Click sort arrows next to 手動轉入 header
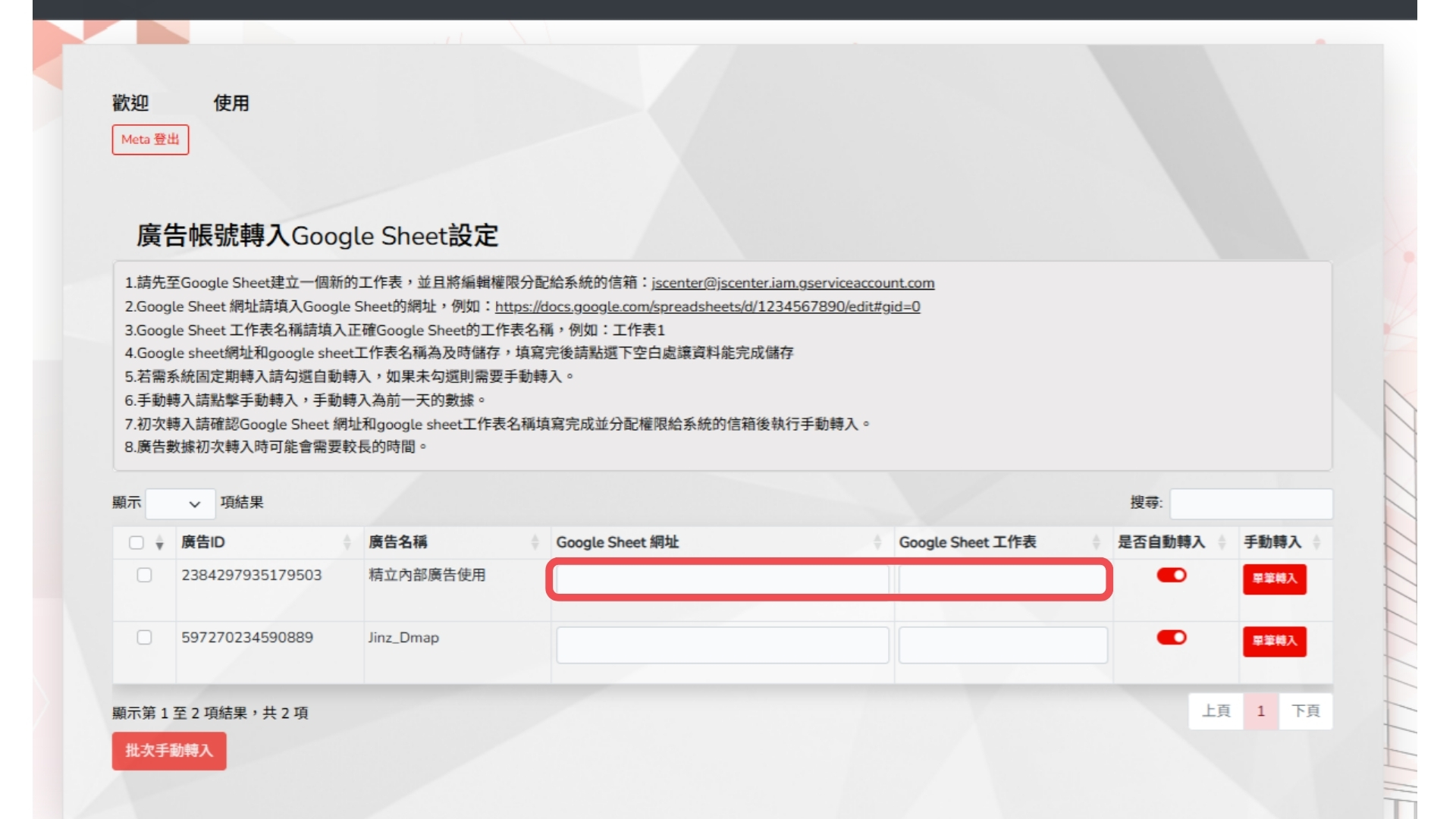 point(1316,542)
